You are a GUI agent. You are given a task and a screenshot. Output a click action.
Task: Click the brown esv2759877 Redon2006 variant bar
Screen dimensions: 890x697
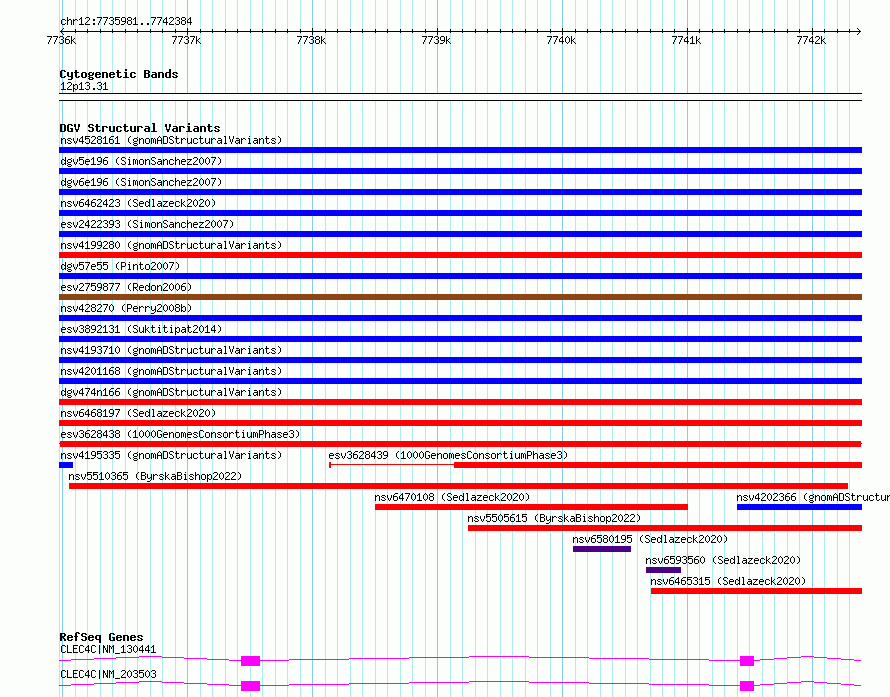460,297
